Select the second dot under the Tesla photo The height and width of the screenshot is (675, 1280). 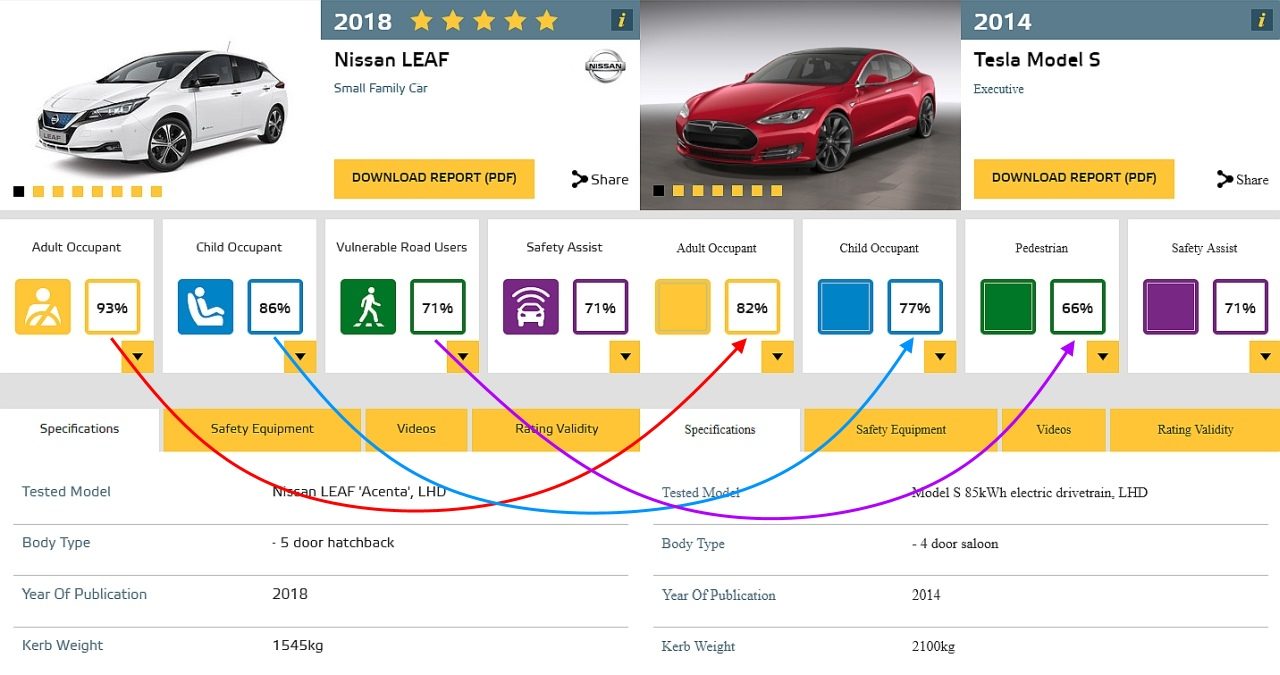(678, 190)
